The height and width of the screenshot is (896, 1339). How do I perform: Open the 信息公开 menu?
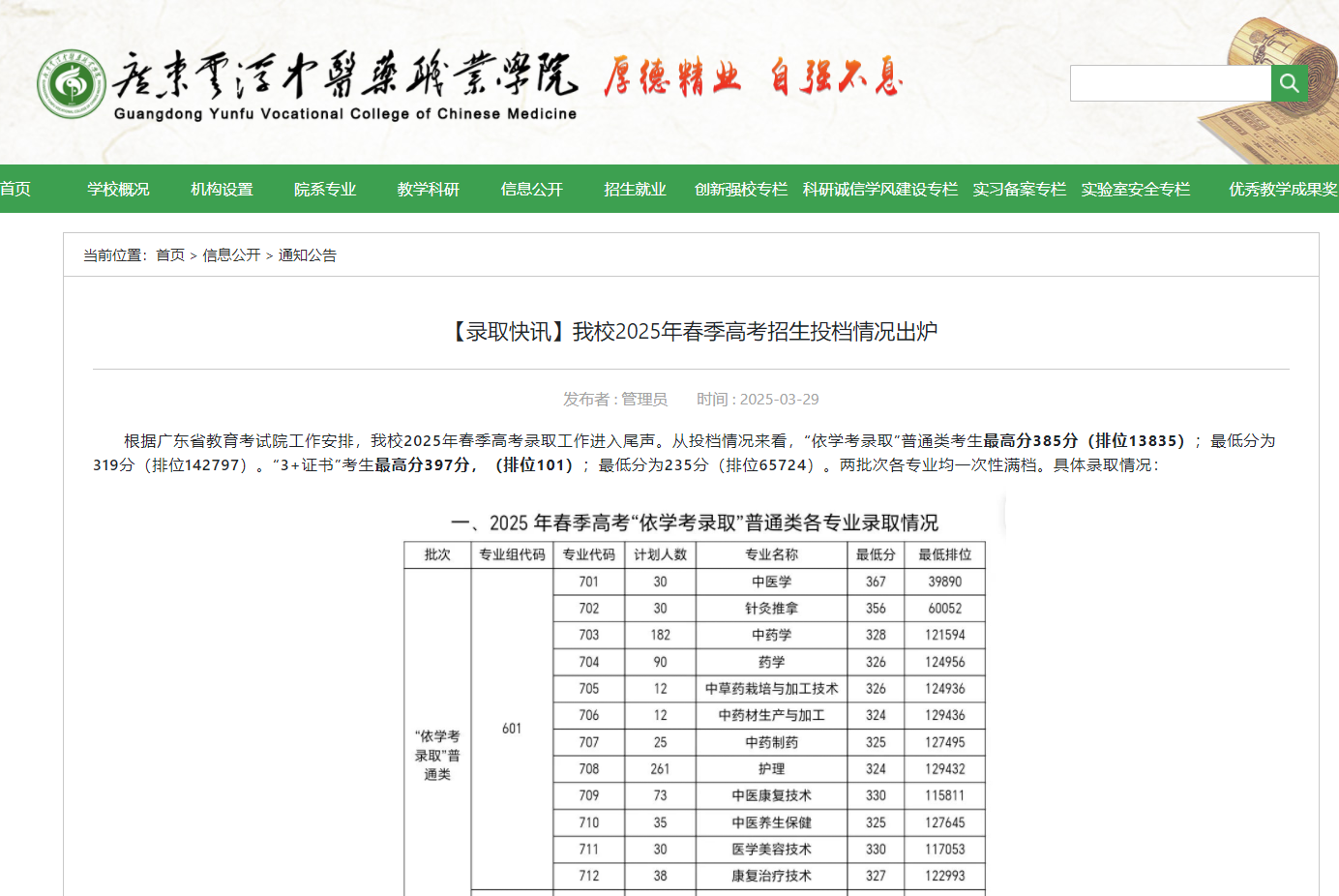click(531, 190)
